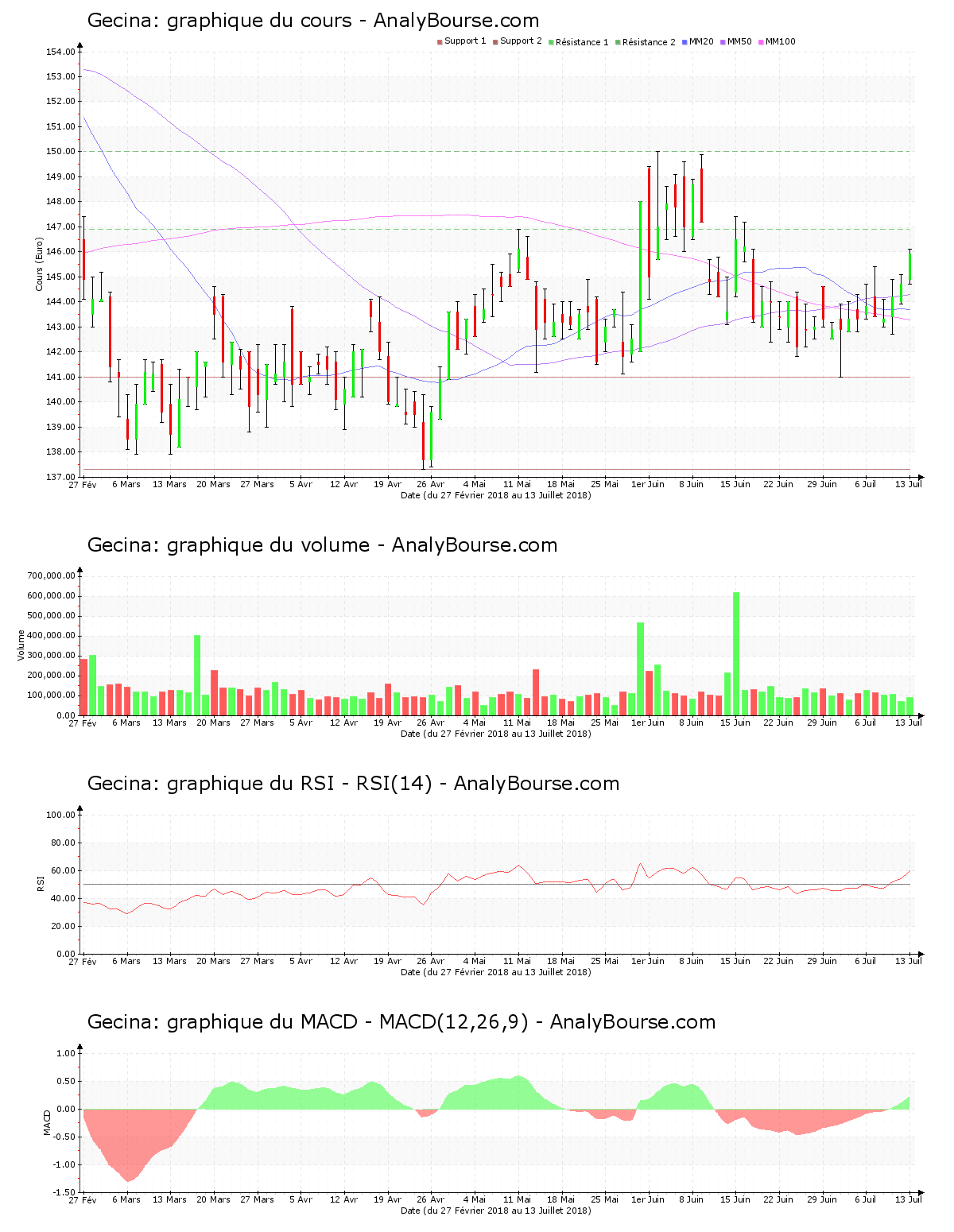
Task: Select the Support 2 legend label
Action: point(522,41)
